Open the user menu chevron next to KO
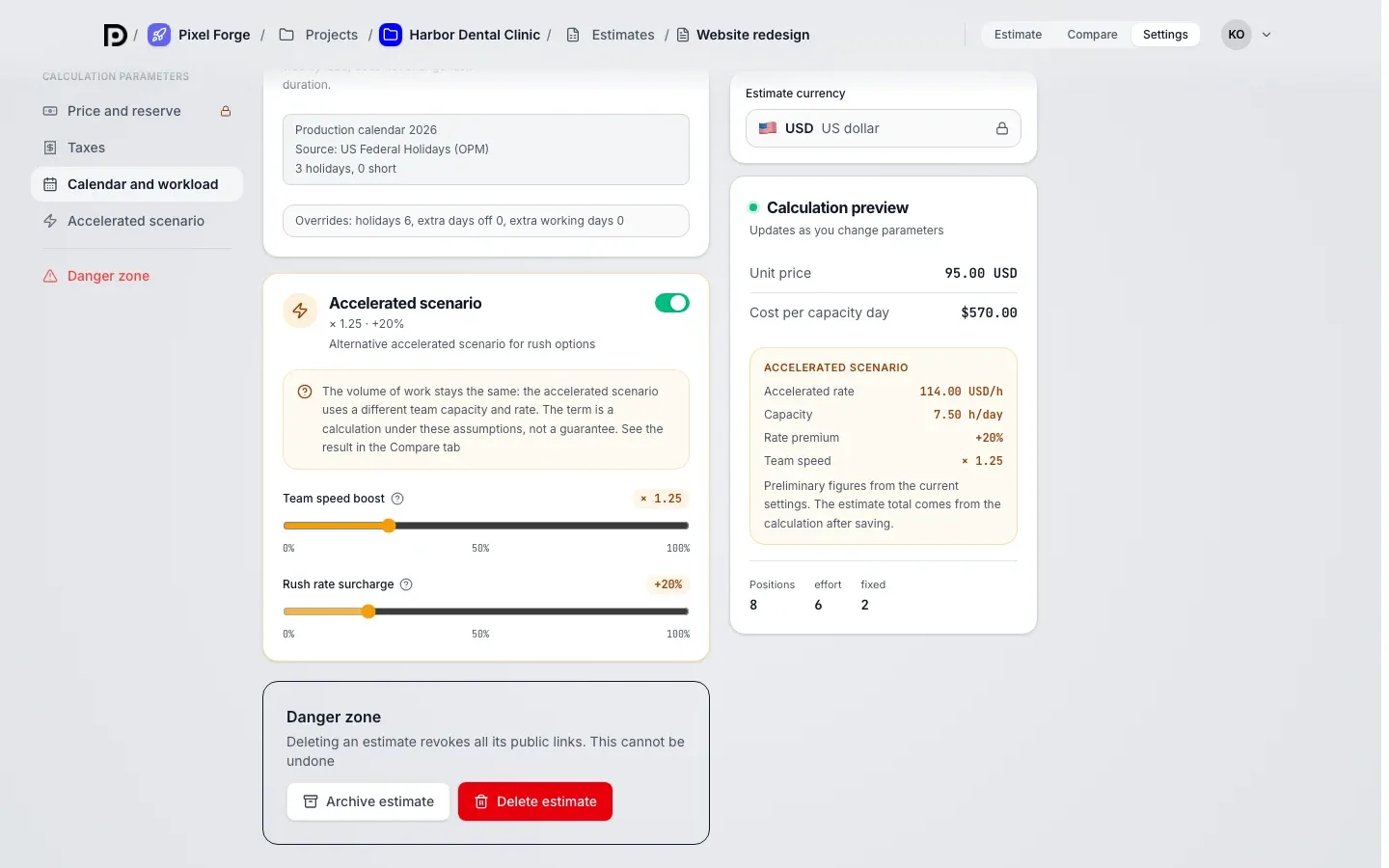 tap(1266, 35)
